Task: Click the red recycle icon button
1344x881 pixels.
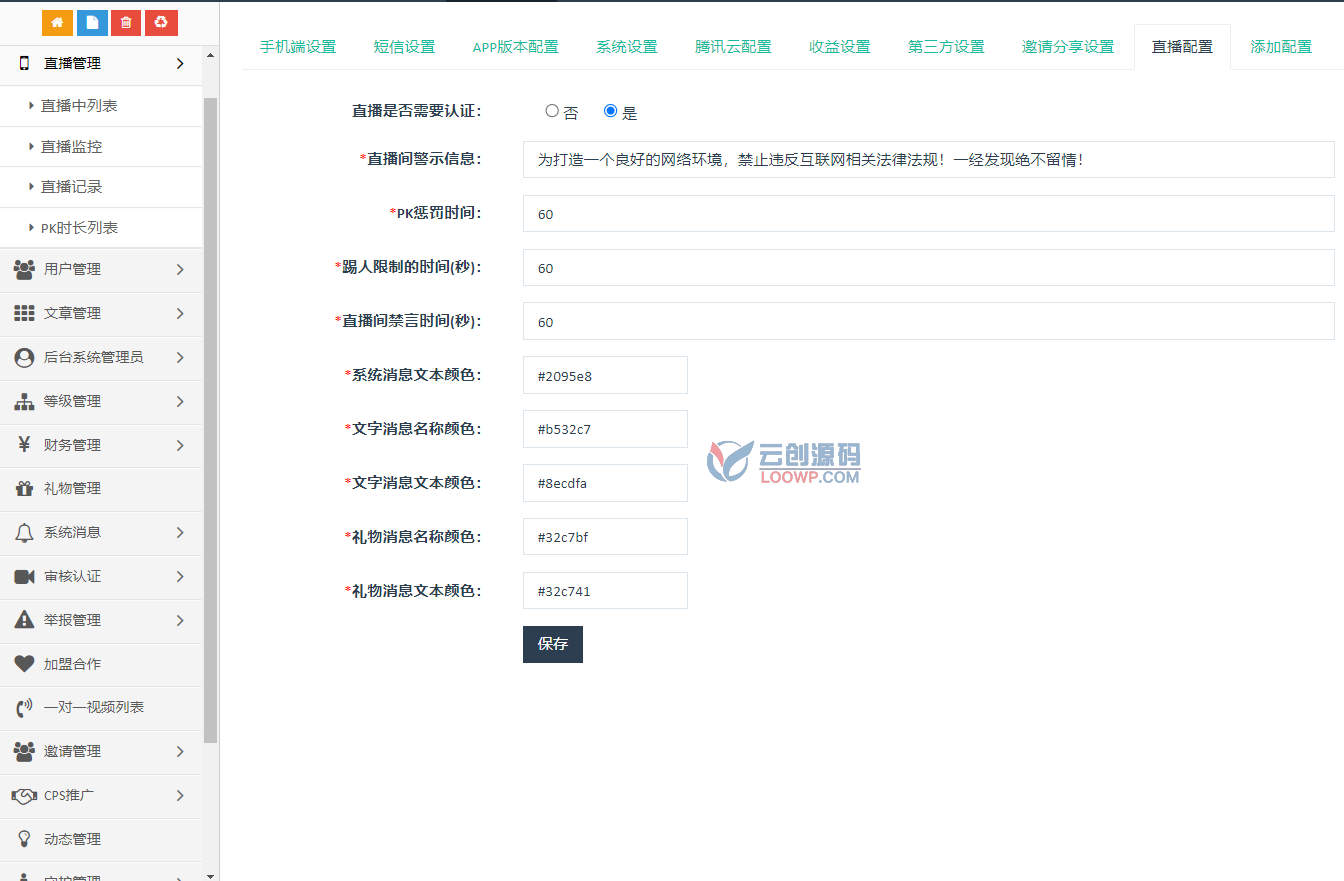Action: 161,22
